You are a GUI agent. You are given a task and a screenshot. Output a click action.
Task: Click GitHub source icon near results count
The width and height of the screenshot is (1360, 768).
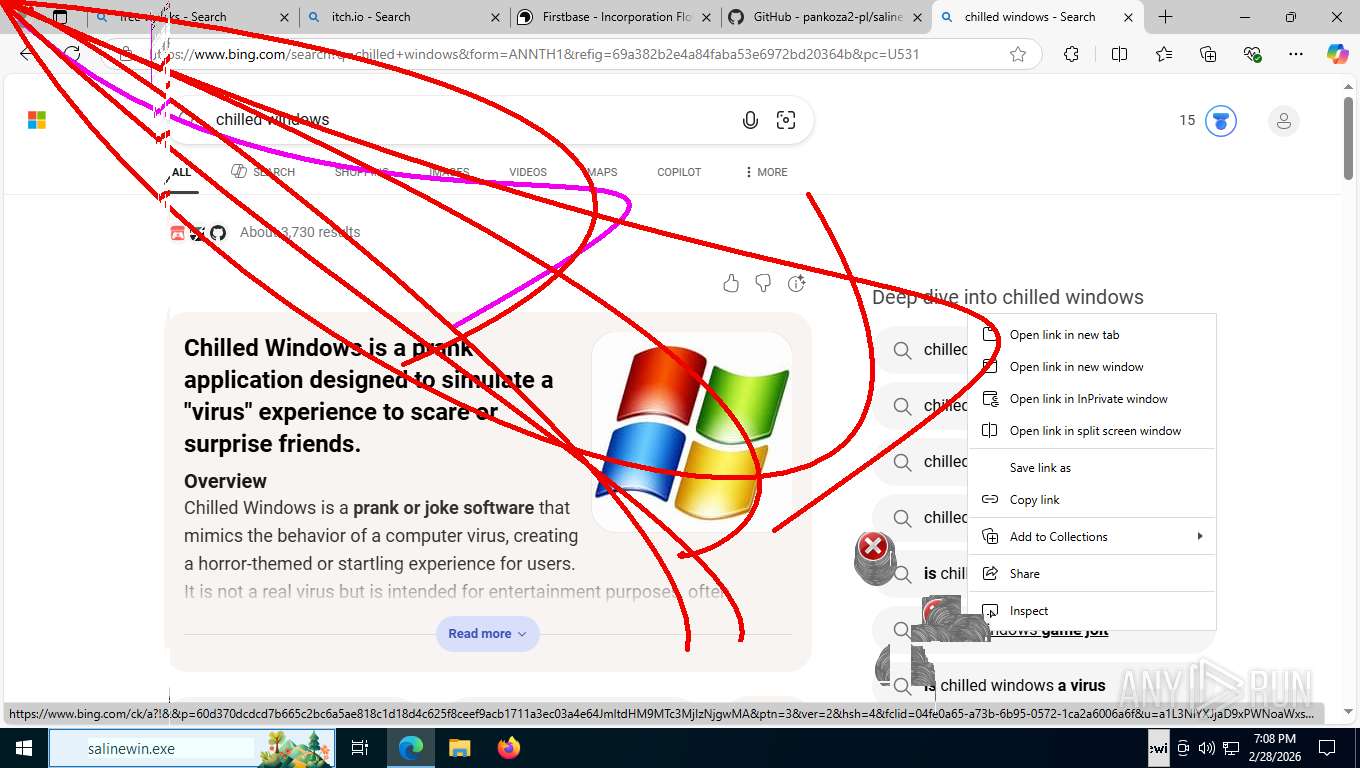coord(218,233)
